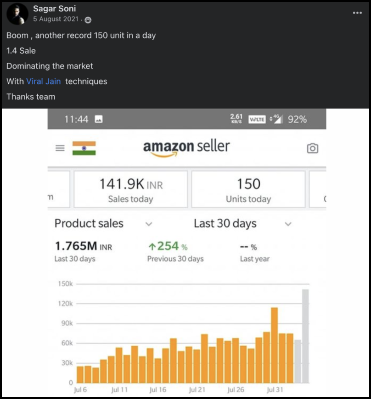Open the three-dot post options menu
Image resolution: width=371 pixels, height=399 pixels.
357,13
